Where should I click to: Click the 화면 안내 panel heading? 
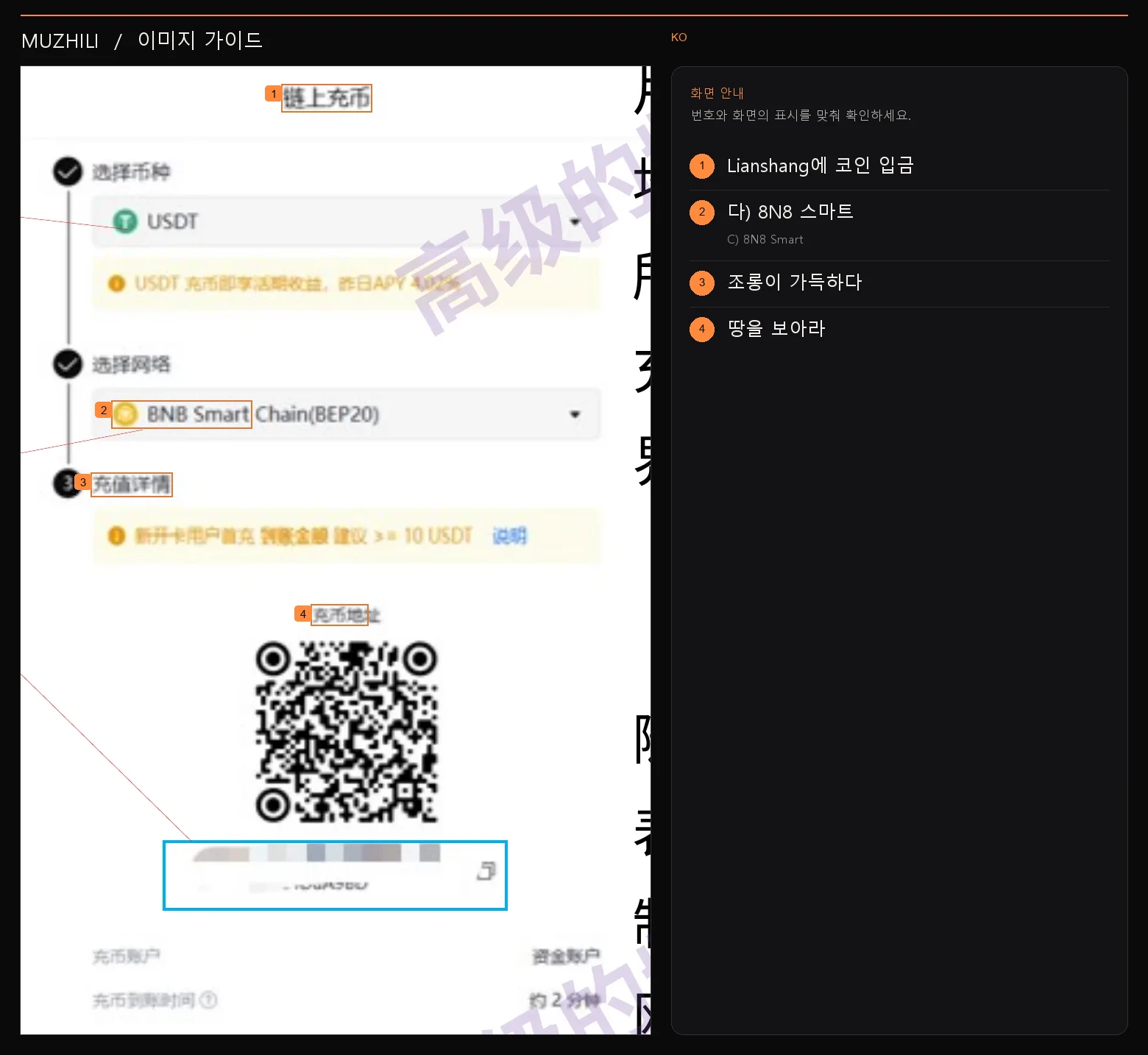(717, 93)
